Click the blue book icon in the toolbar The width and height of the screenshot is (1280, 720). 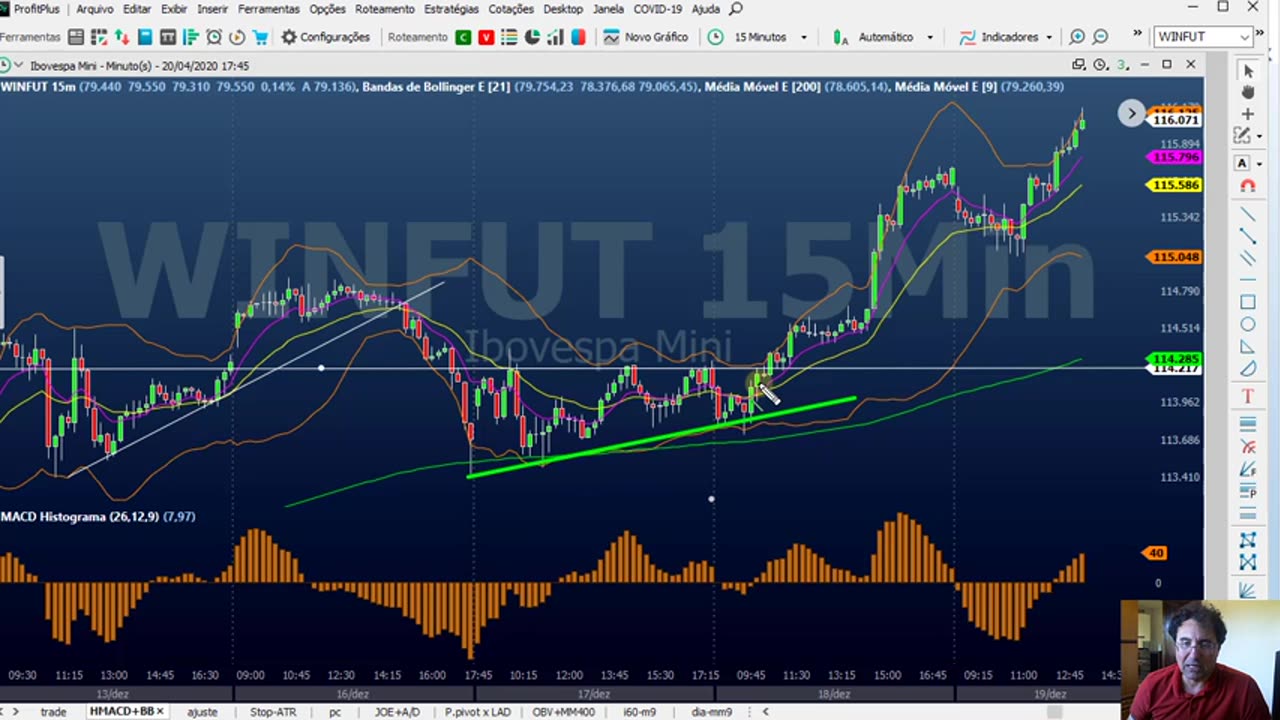[145, 37]
